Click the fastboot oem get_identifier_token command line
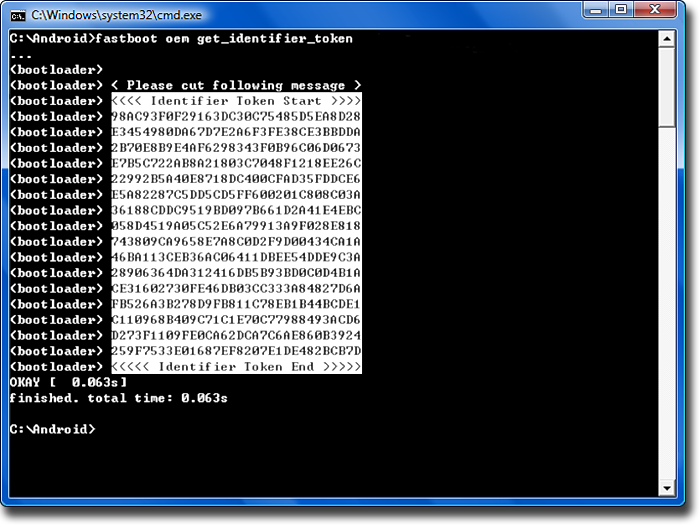The image size is (700, 531). [180, 39]
